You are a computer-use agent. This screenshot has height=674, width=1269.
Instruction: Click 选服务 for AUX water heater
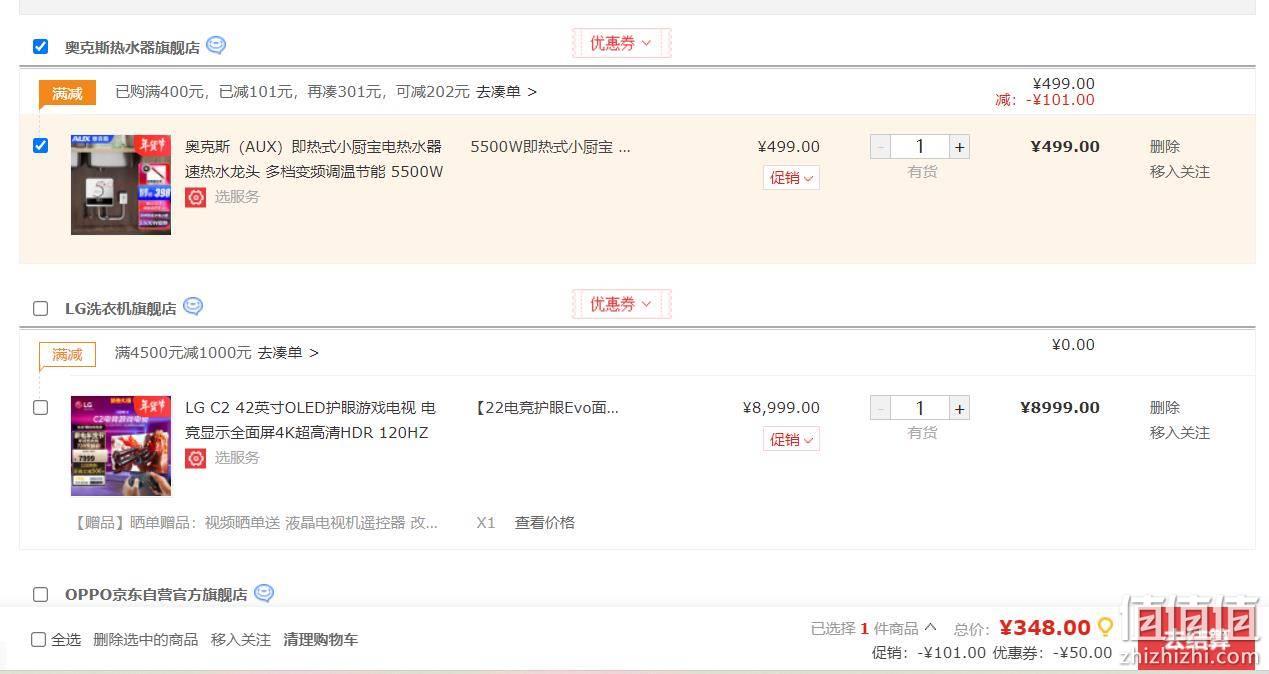point(237,197)
